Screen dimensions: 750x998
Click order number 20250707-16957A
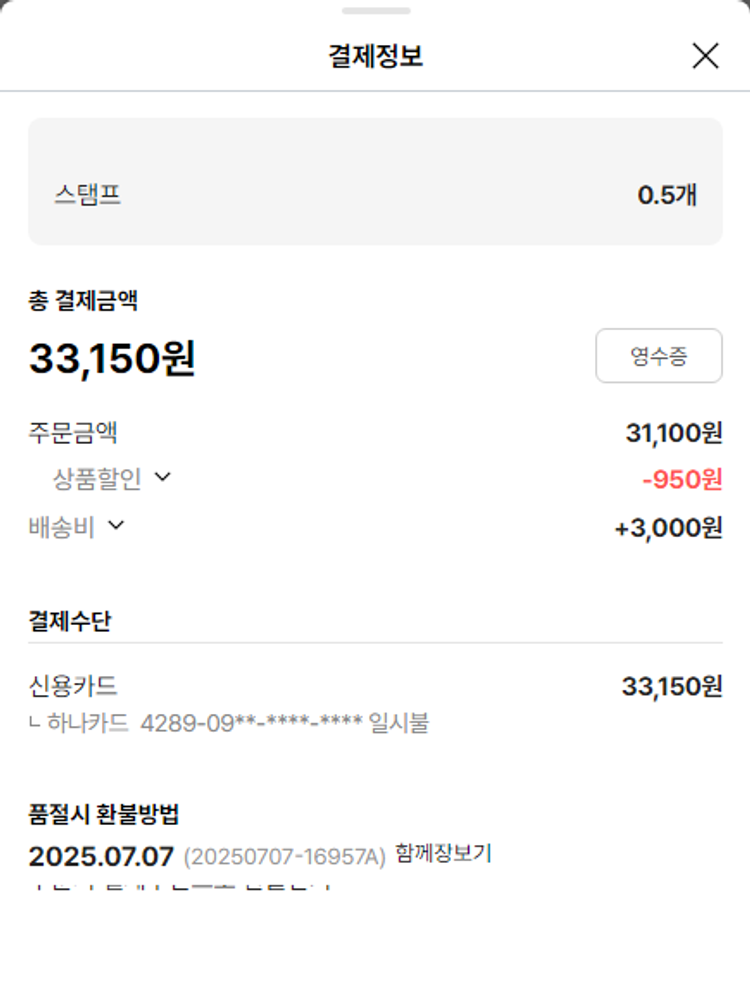click(284, 857)
